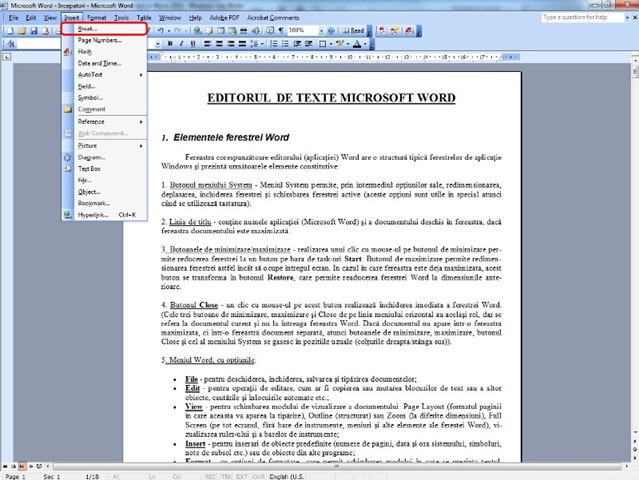This screenshot has height=480, width=639.
Task: Click the Increase Indent icon
Action: click(308, 44)
